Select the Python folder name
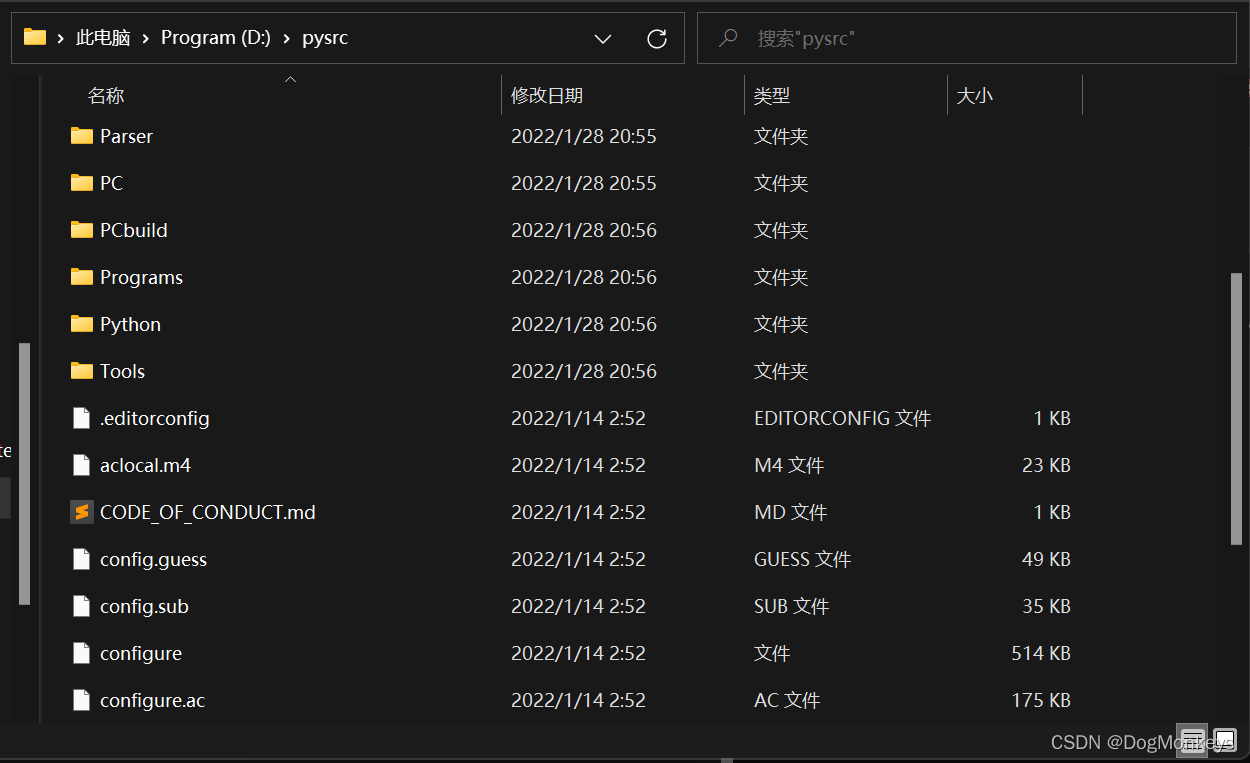The height and width of the screenshot is (763, 1250). coord(130,324)
